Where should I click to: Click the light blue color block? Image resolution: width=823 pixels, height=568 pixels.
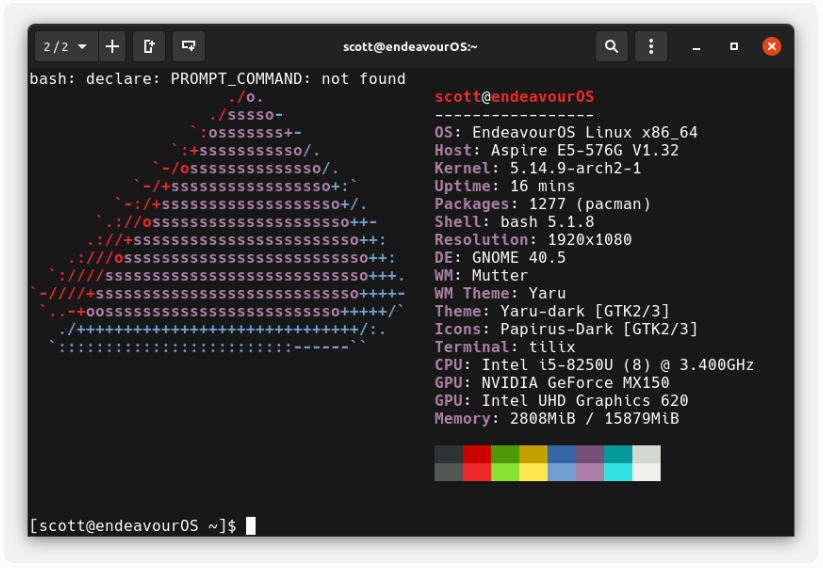click(x=562, y=472)
